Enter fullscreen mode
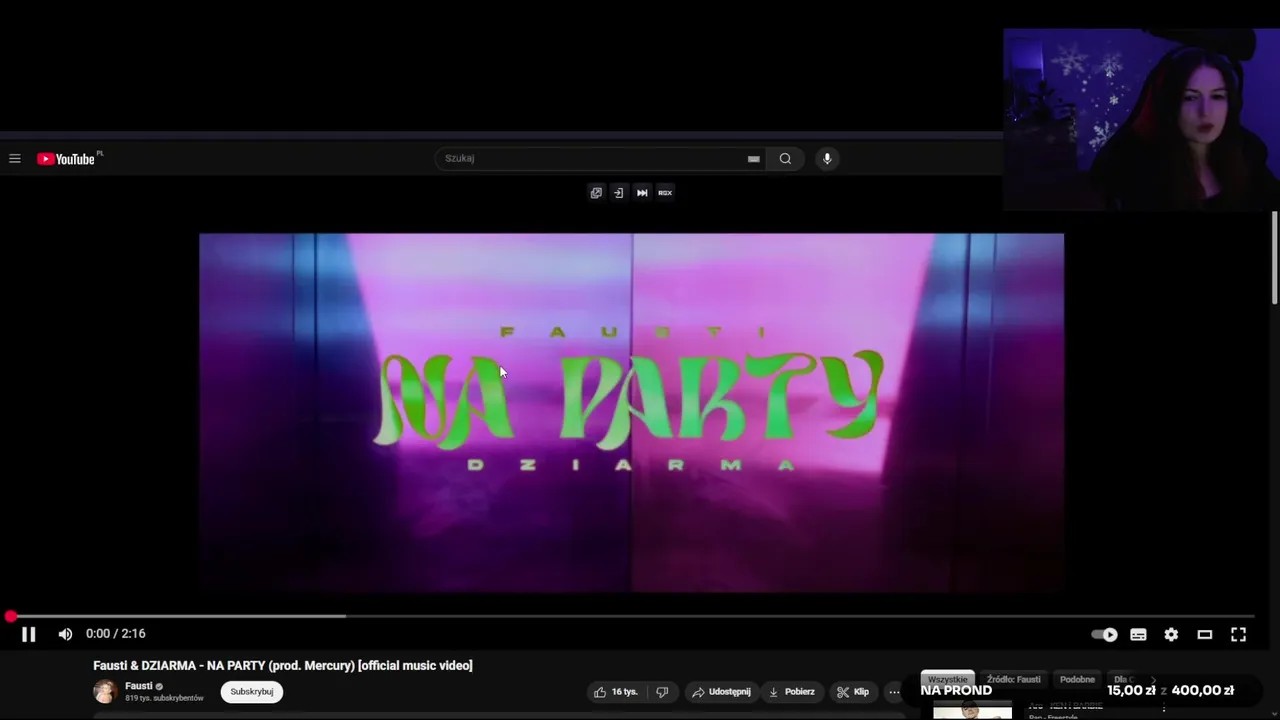 (1238, 634)
